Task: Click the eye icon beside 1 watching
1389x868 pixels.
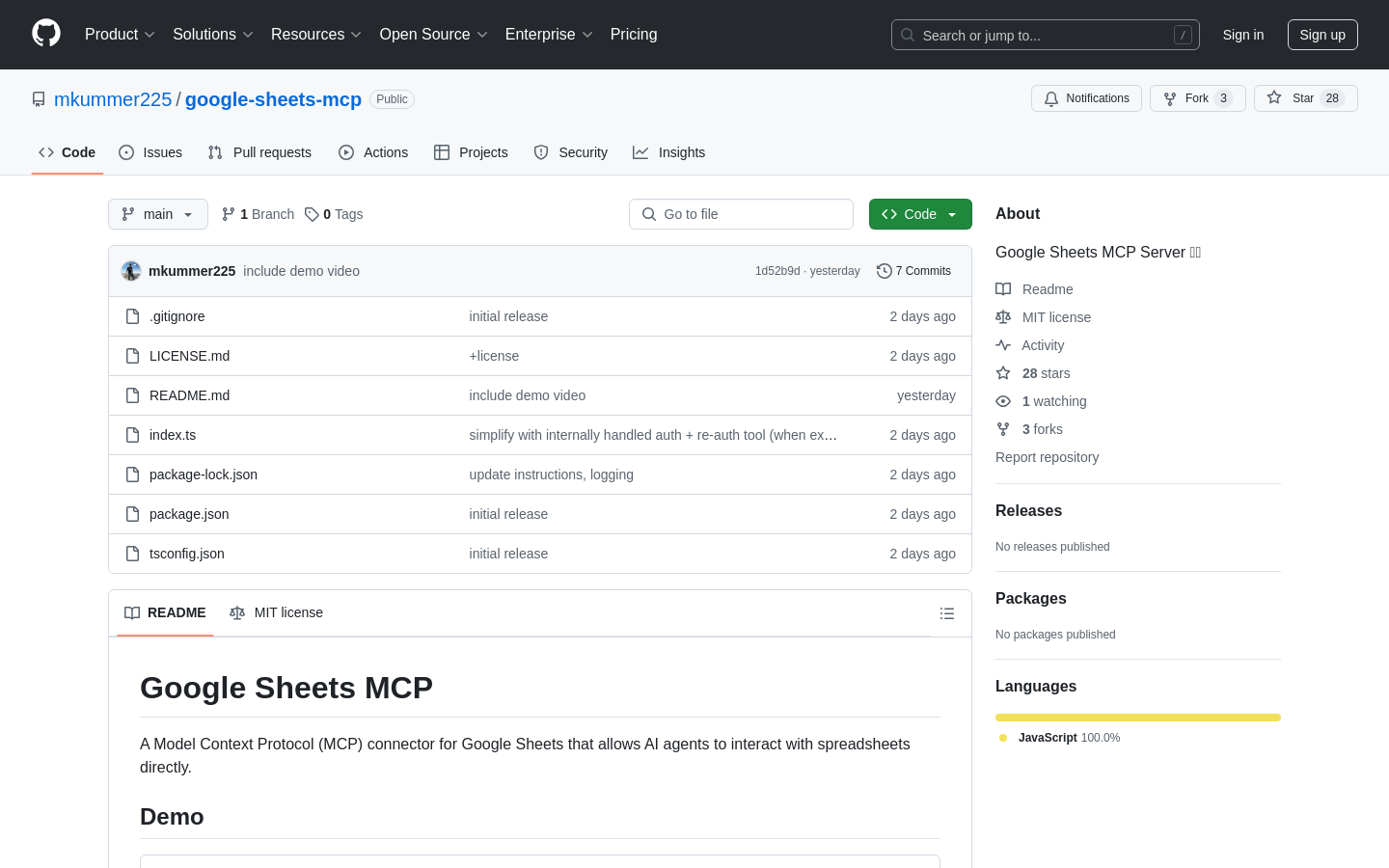Action: coord(1003,401)
